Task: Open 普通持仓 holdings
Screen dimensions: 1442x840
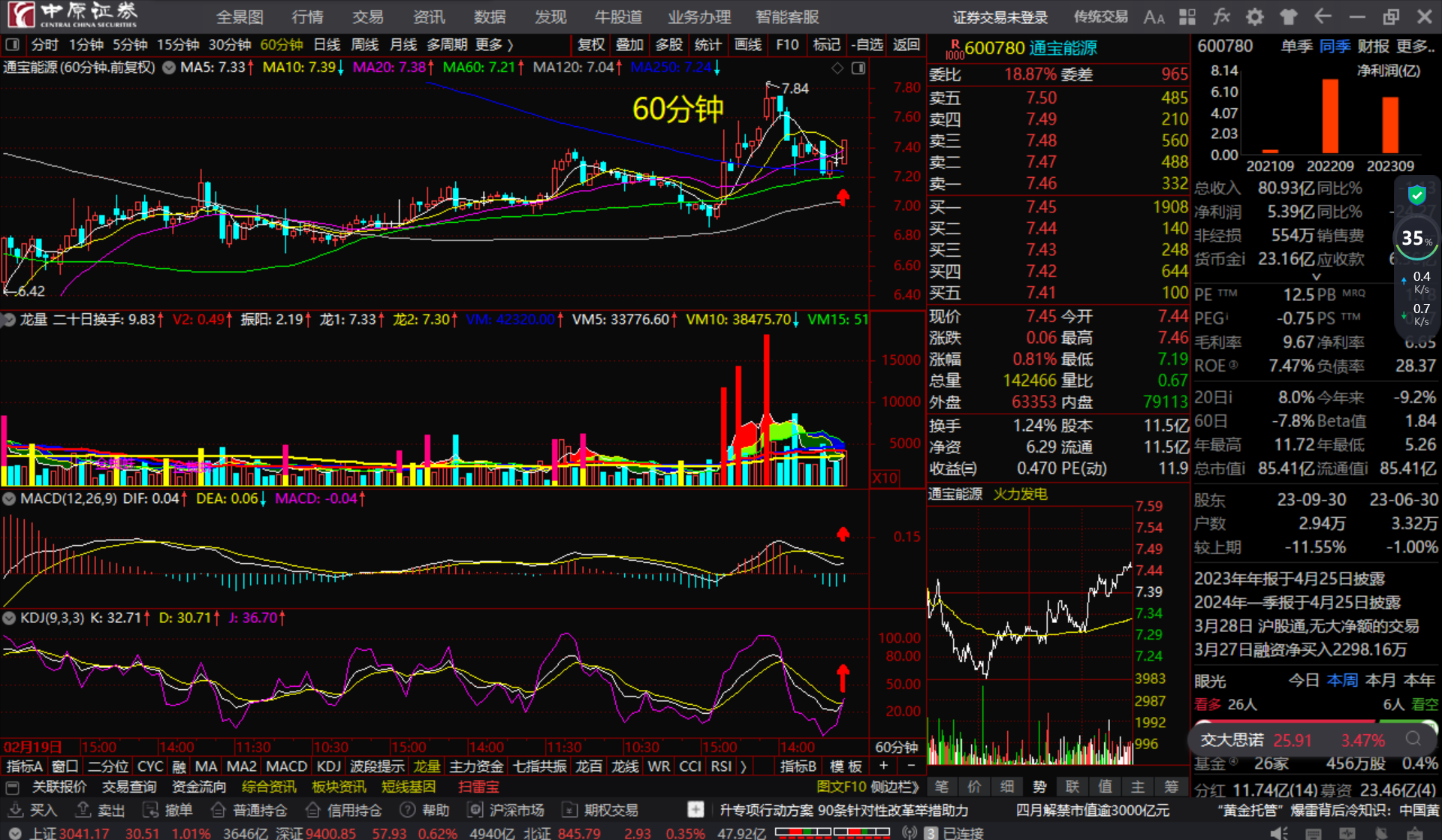Action: pos(249,811)
